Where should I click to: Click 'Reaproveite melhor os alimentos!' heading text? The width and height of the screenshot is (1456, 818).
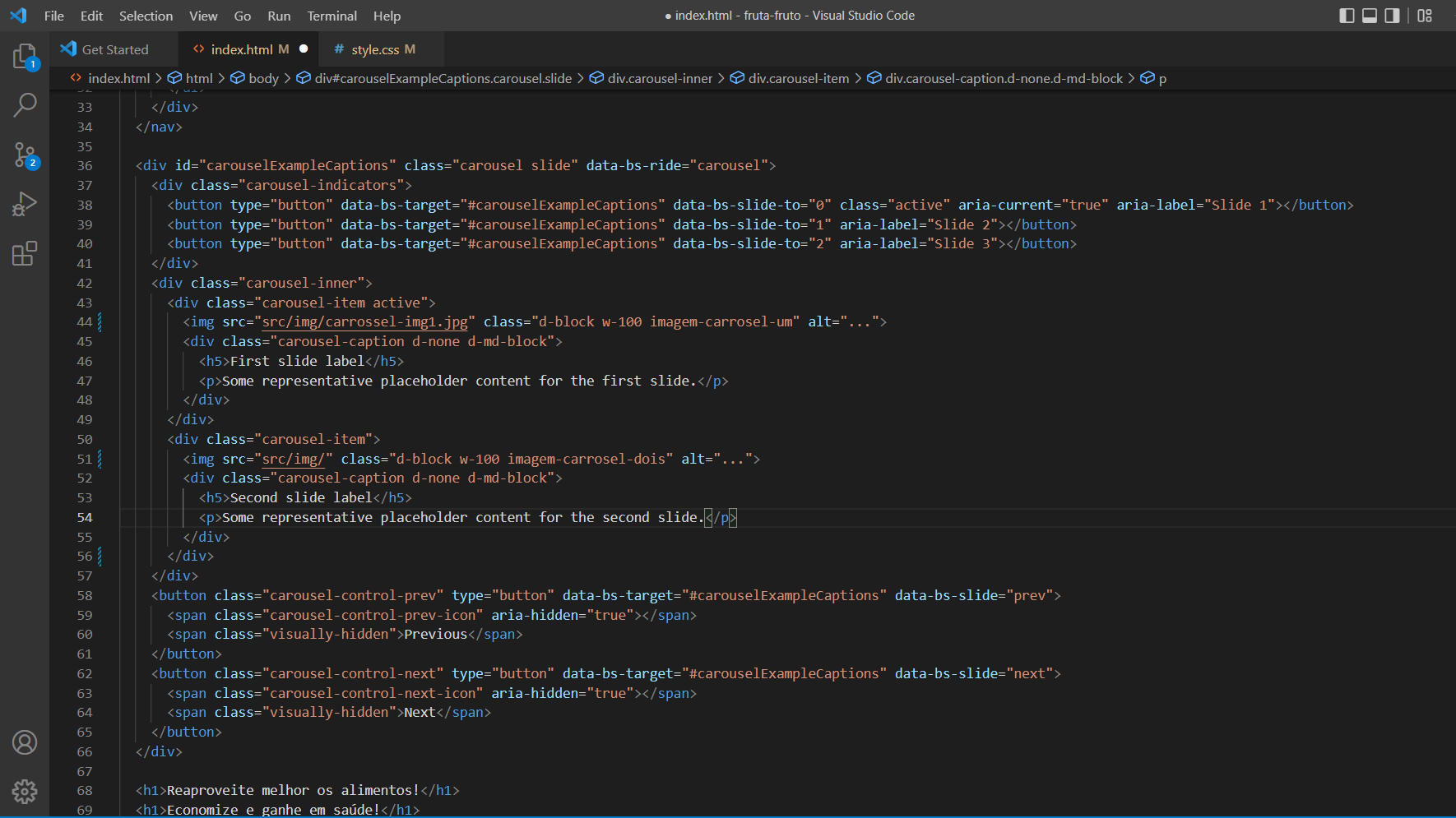point(293,790)
